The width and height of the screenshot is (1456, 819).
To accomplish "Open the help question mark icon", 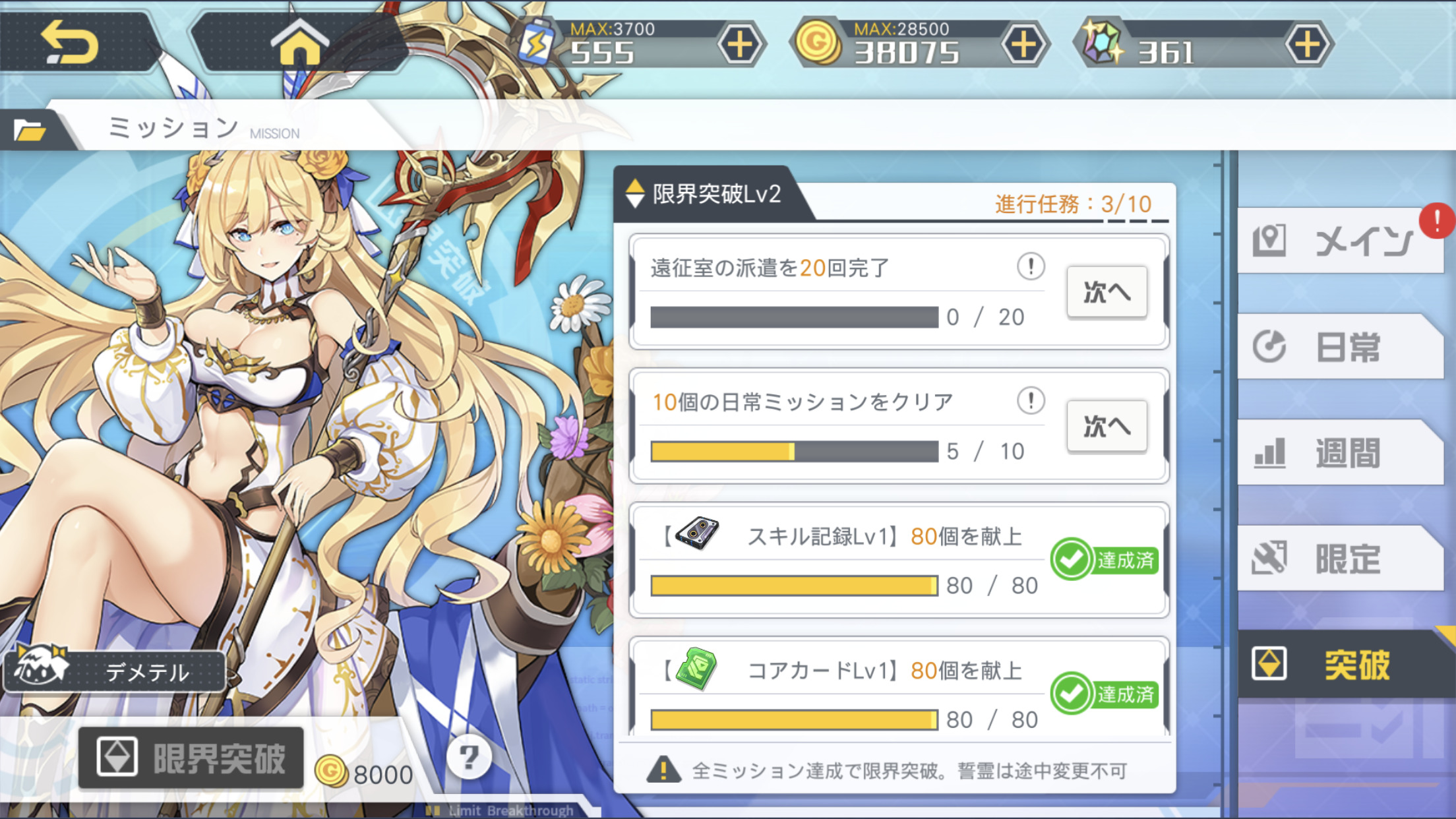I will coord(469,756).
